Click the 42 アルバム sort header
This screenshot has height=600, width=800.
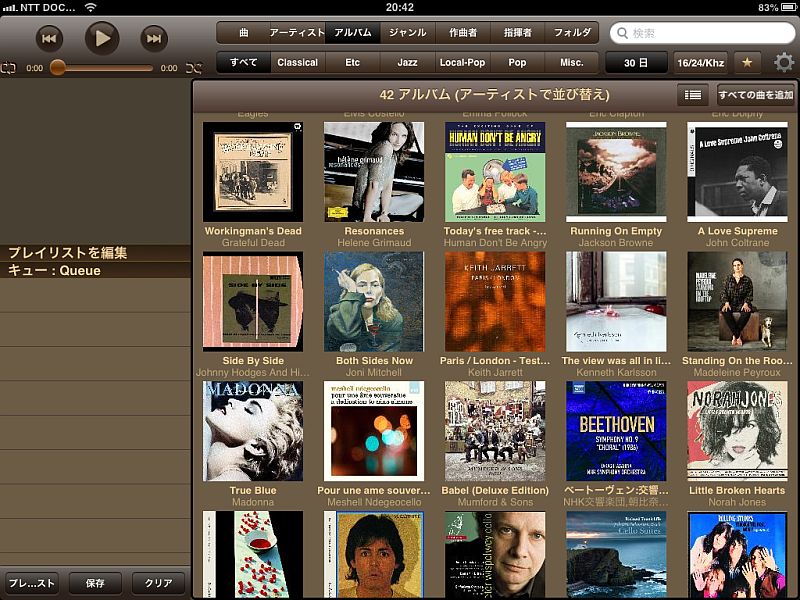click(494, 95)
